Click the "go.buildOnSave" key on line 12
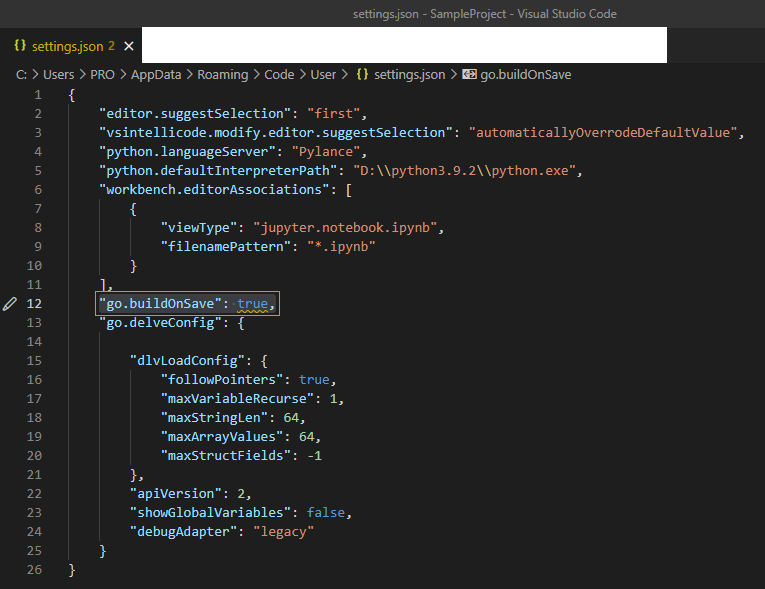Viewport: 765px width, 589px height. tap(161, 304)
